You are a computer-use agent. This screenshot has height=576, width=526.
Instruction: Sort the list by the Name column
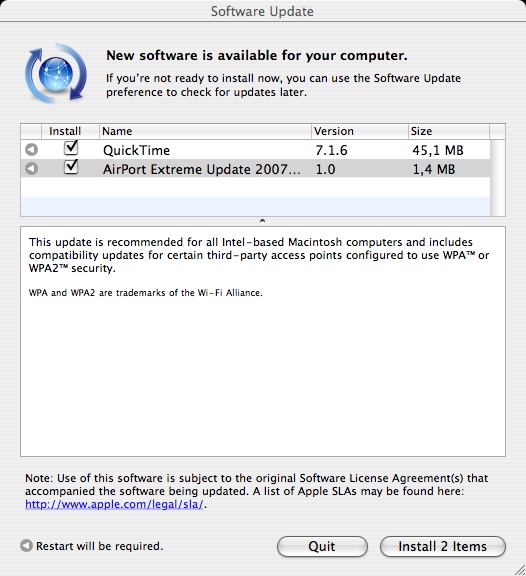click(x=205, y=131)
